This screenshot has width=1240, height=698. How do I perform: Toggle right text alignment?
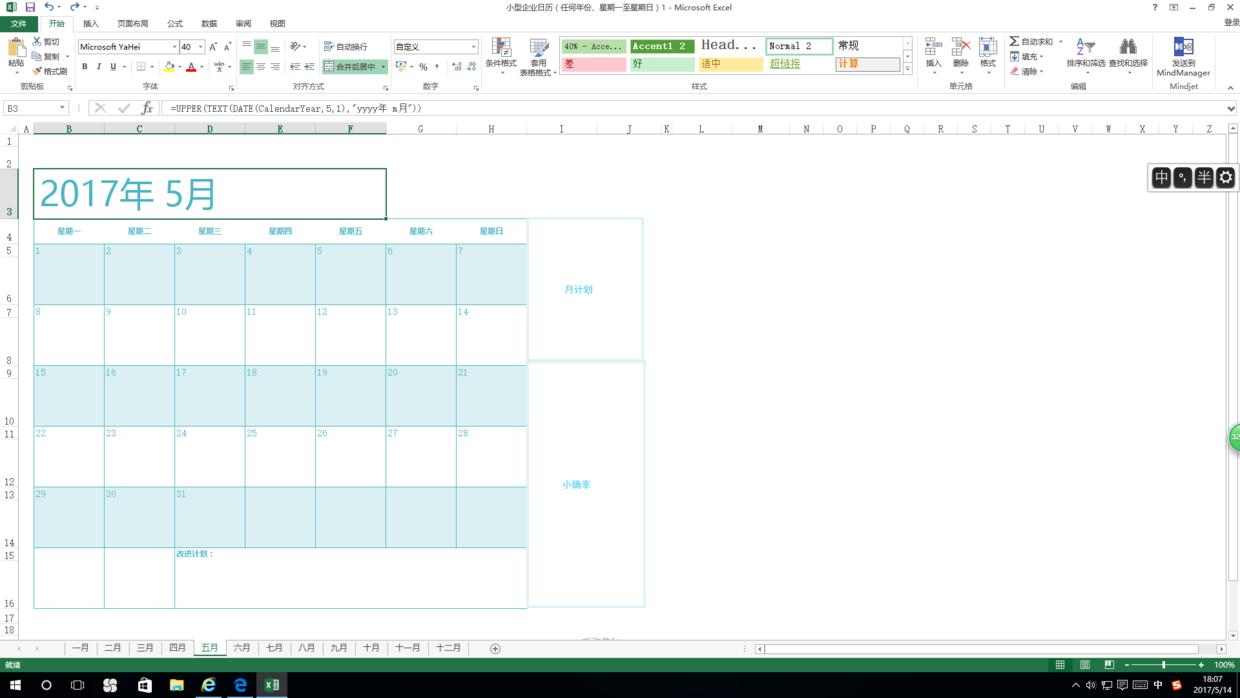click(x=275, y=67)
